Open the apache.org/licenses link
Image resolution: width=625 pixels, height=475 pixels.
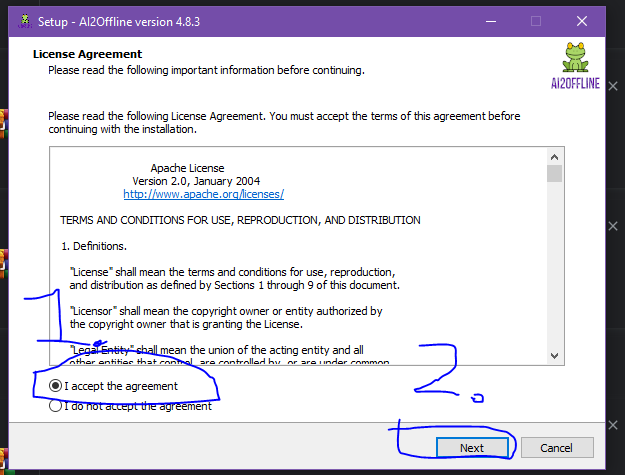click(203, 194)
